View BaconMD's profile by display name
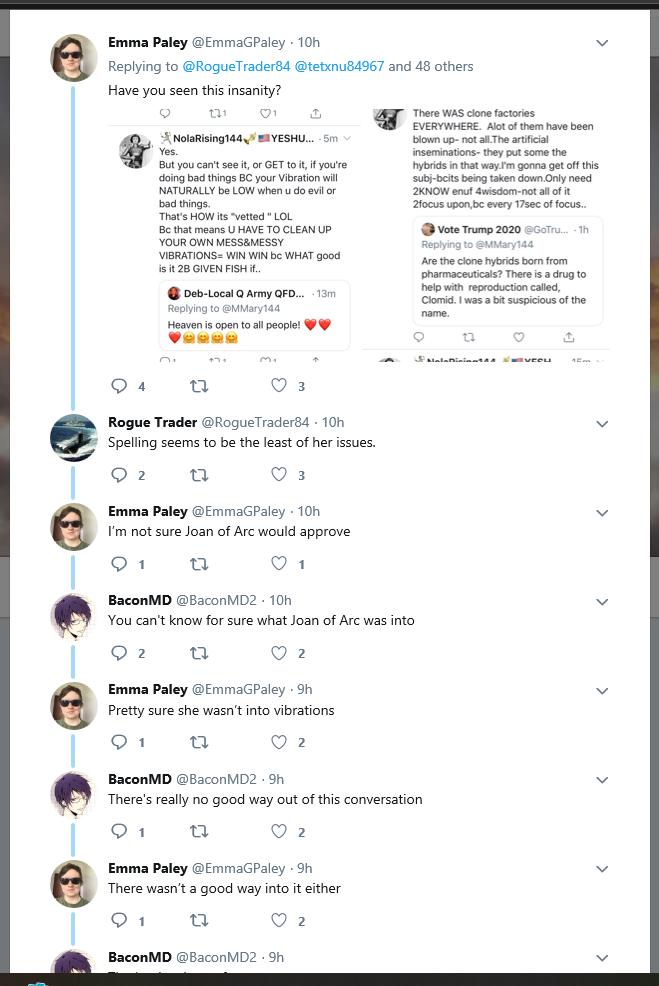 pyautogui.click(x=140, y=600)
